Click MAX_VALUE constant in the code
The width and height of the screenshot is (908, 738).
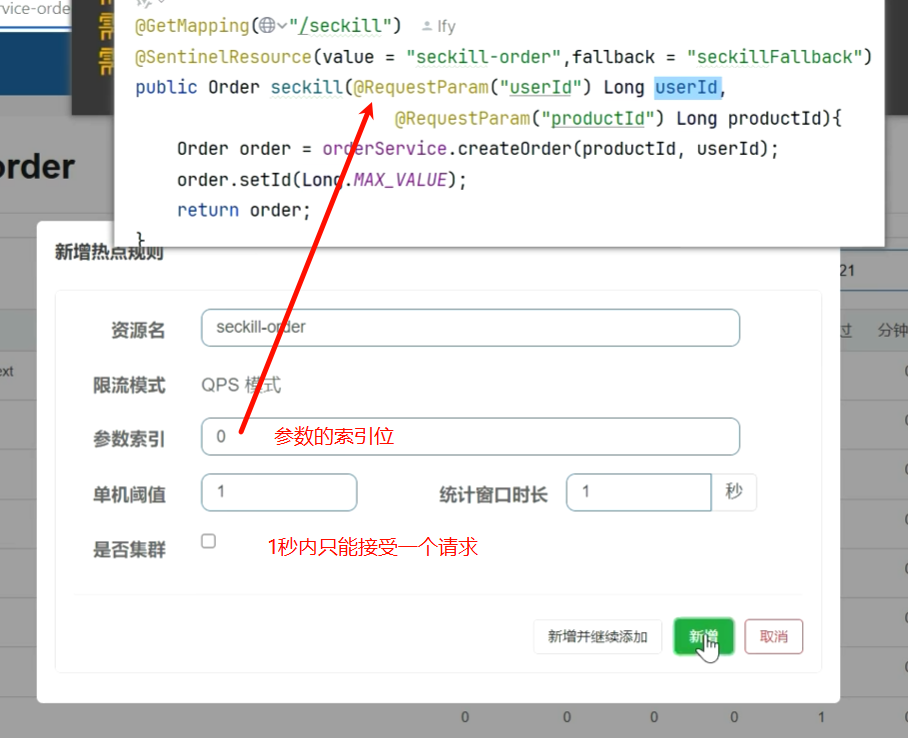[400, 180]
